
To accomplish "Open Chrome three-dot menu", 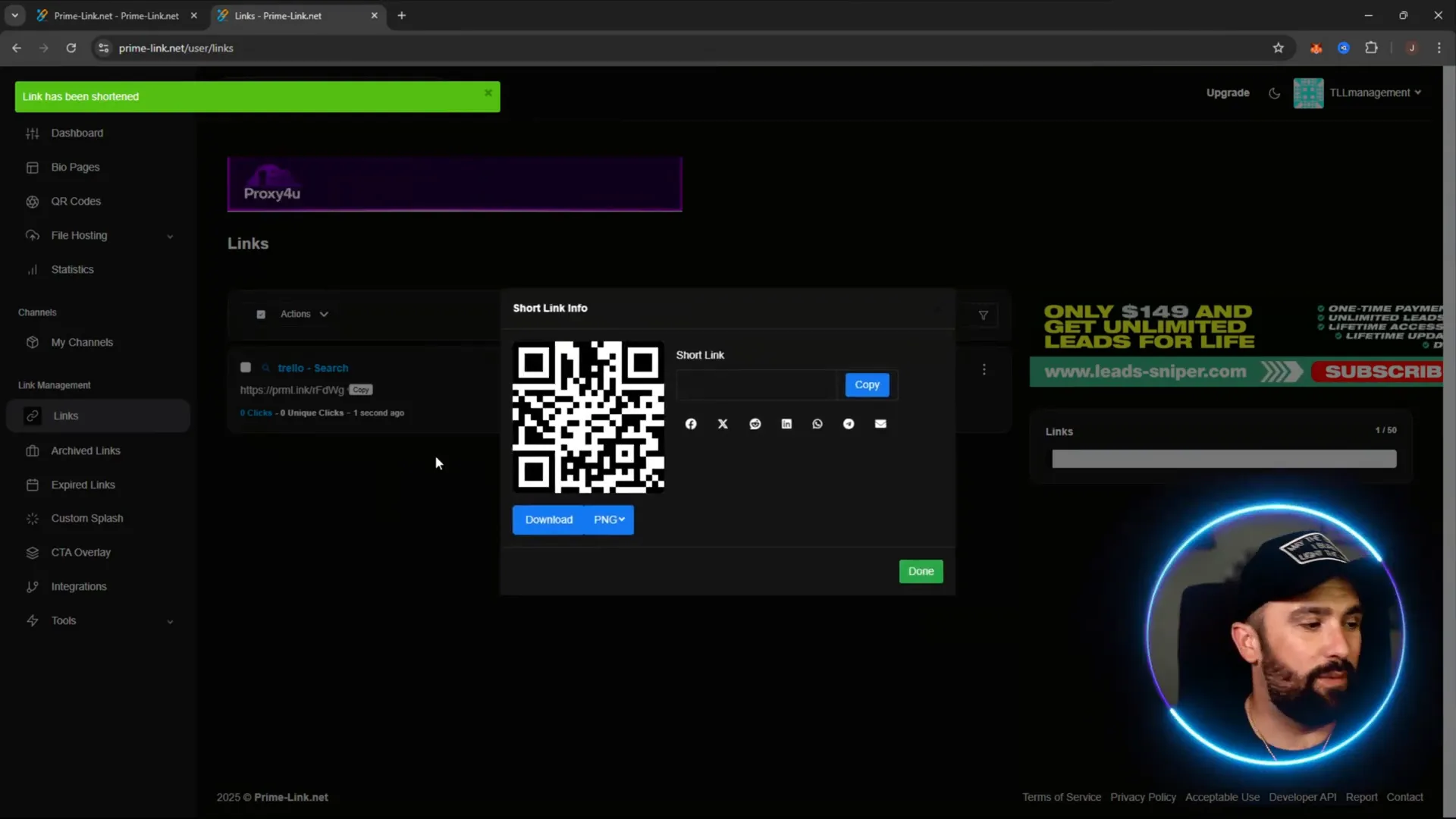I will (x=1439, y=48).
